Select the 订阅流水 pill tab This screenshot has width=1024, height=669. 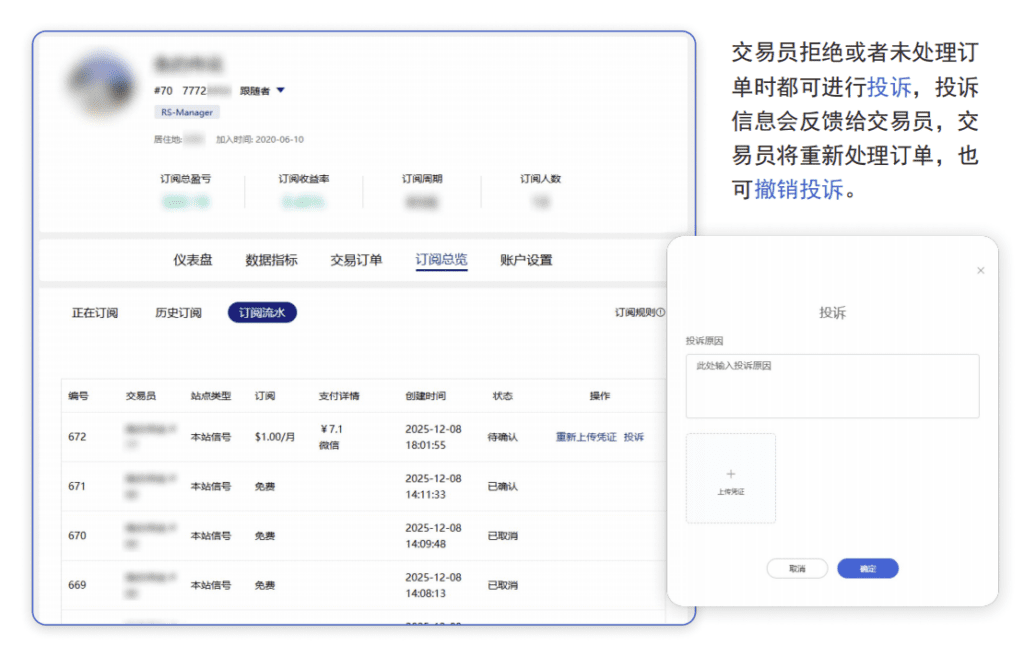point(262,313)
